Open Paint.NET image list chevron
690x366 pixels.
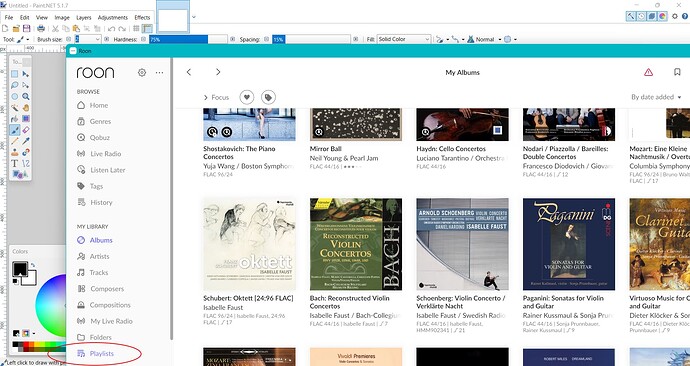tap(194, 17)
